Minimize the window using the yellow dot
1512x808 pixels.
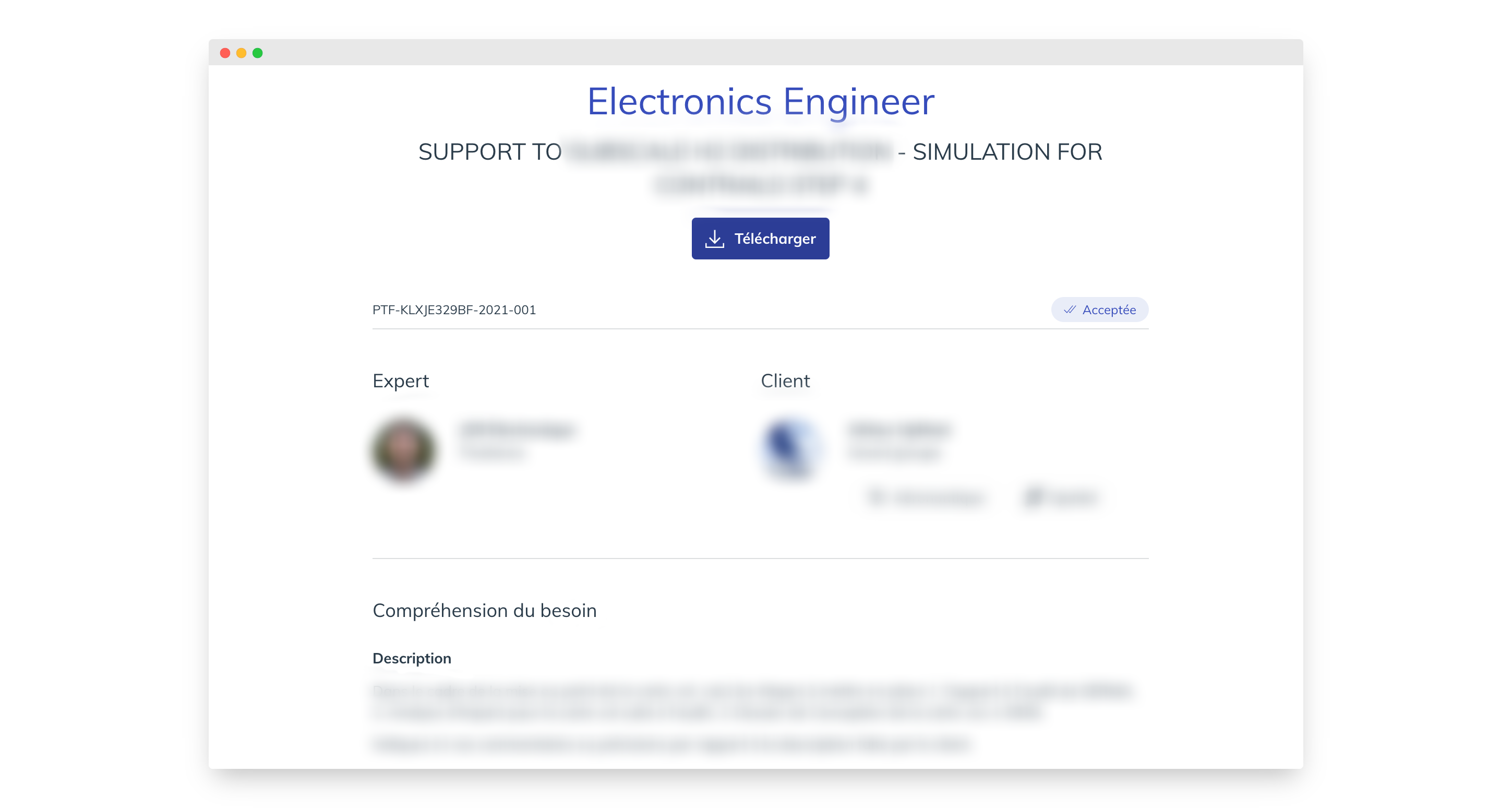click(241, 53)
